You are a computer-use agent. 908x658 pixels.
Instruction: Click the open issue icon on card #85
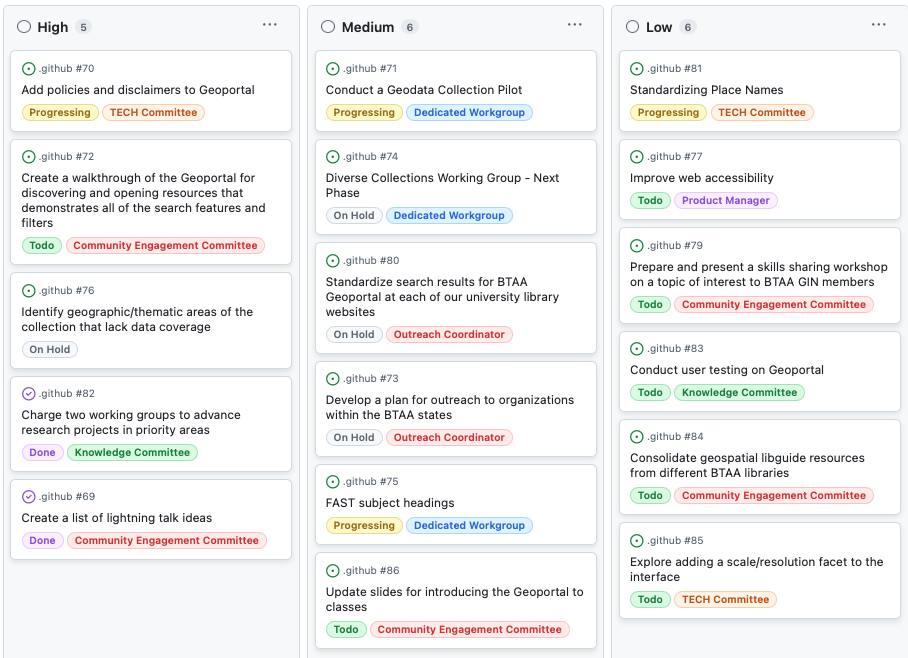(637, 541)
